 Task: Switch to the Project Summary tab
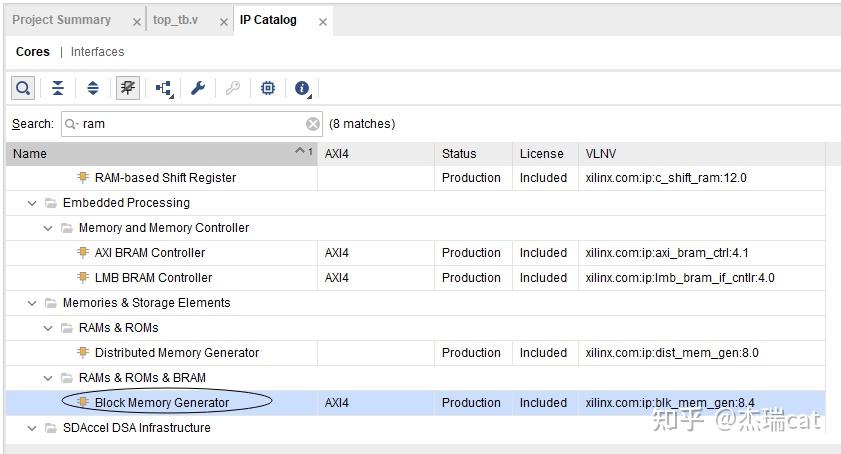62,20
